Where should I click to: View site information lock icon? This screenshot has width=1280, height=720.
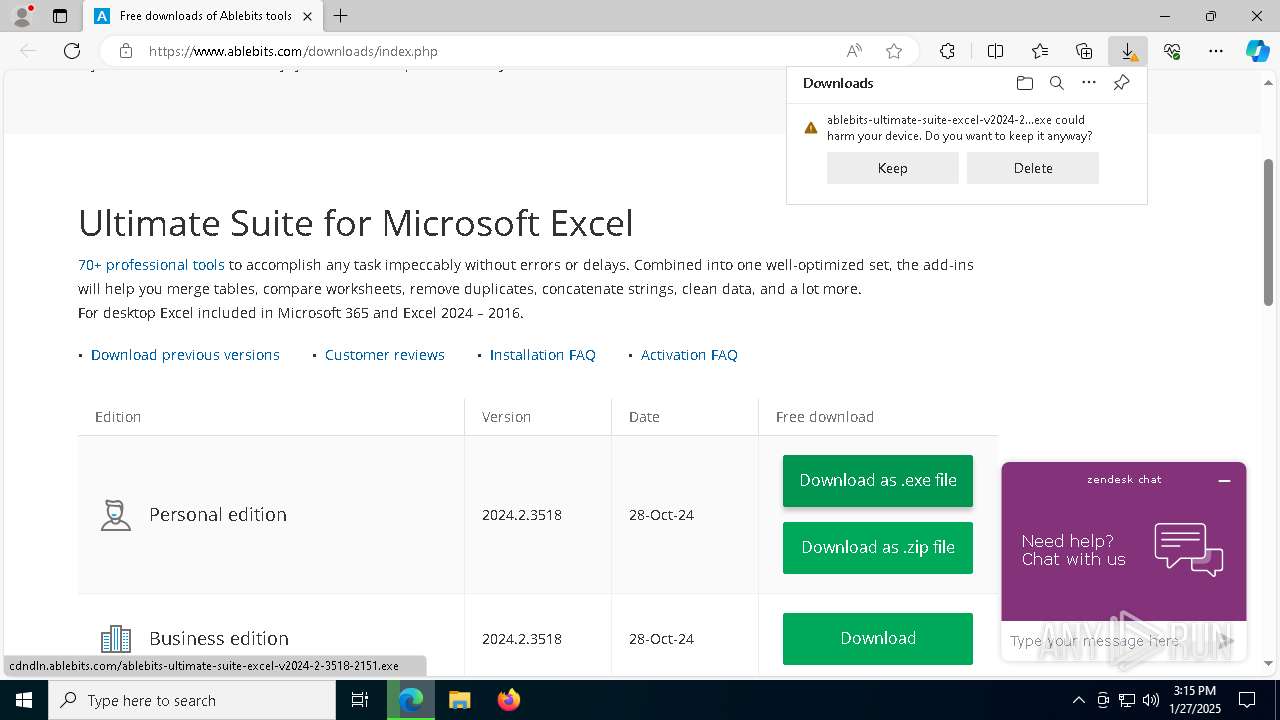(126, 51)
